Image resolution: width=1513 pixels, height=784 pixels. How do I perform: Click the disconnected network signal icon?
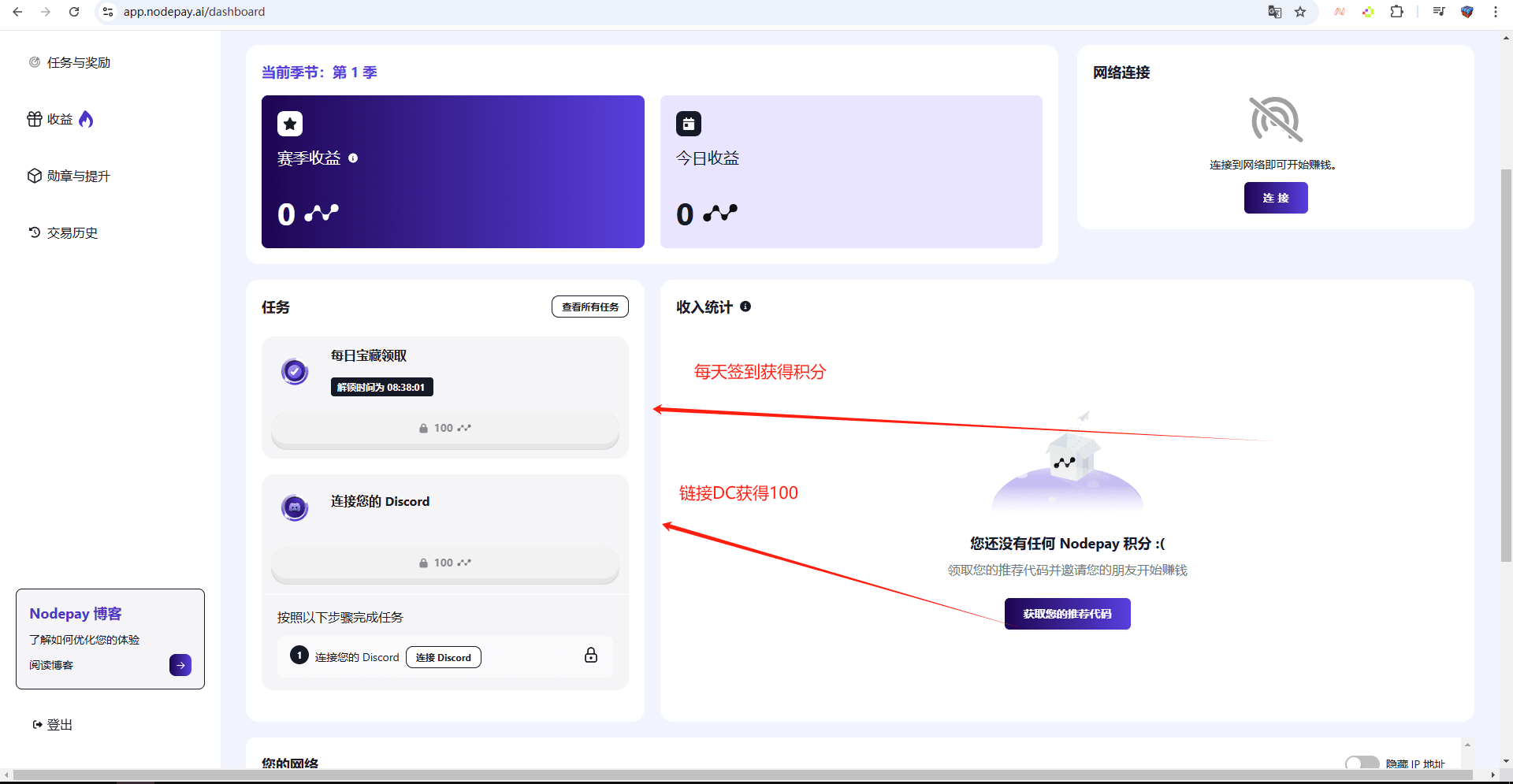tap(1276, 119)
